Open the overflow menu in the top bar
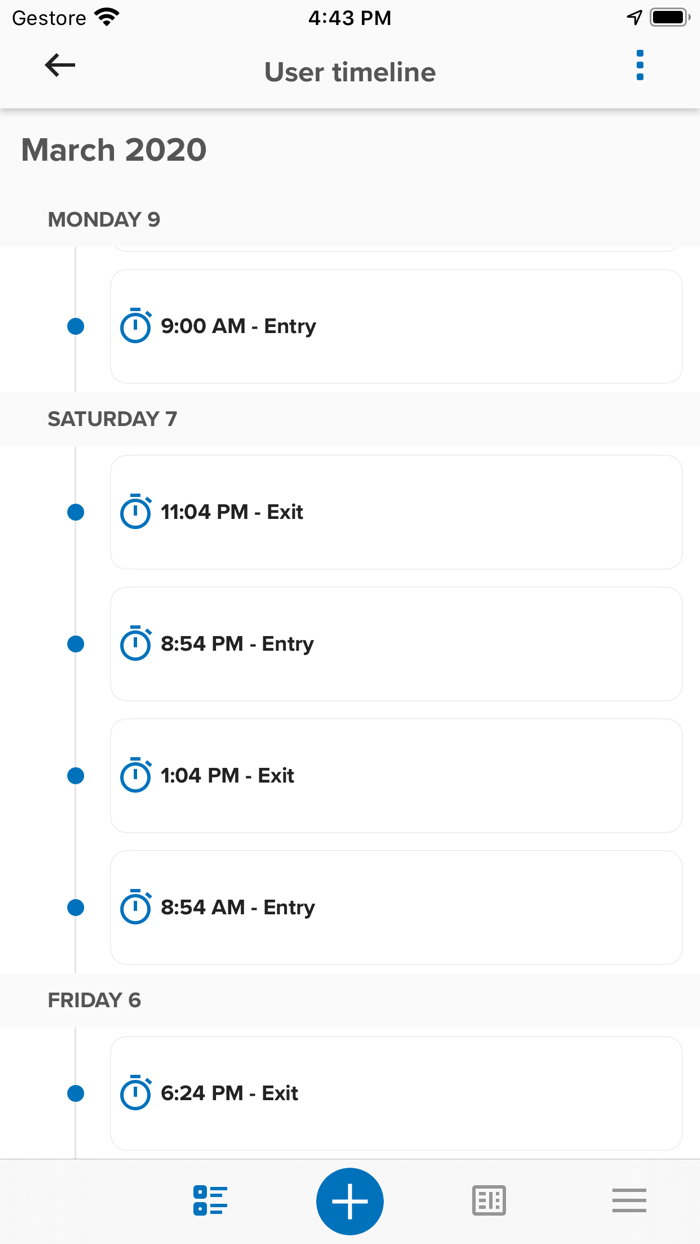 (639, 65)
